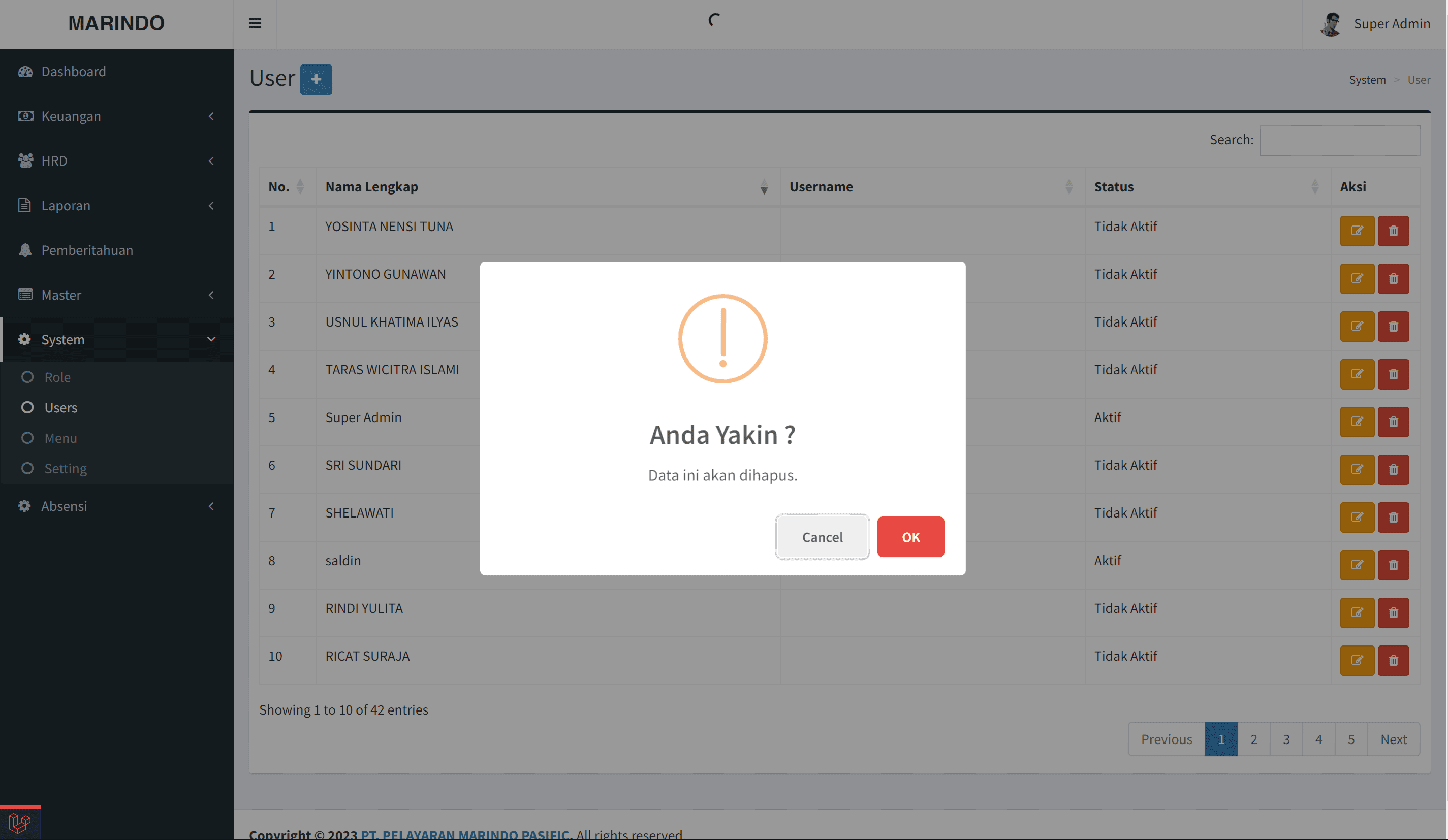The height and width of the screenshot is (840, 1448).
Task: Click Cancel in the confirmation dialog
Action: tap(822, 537)
